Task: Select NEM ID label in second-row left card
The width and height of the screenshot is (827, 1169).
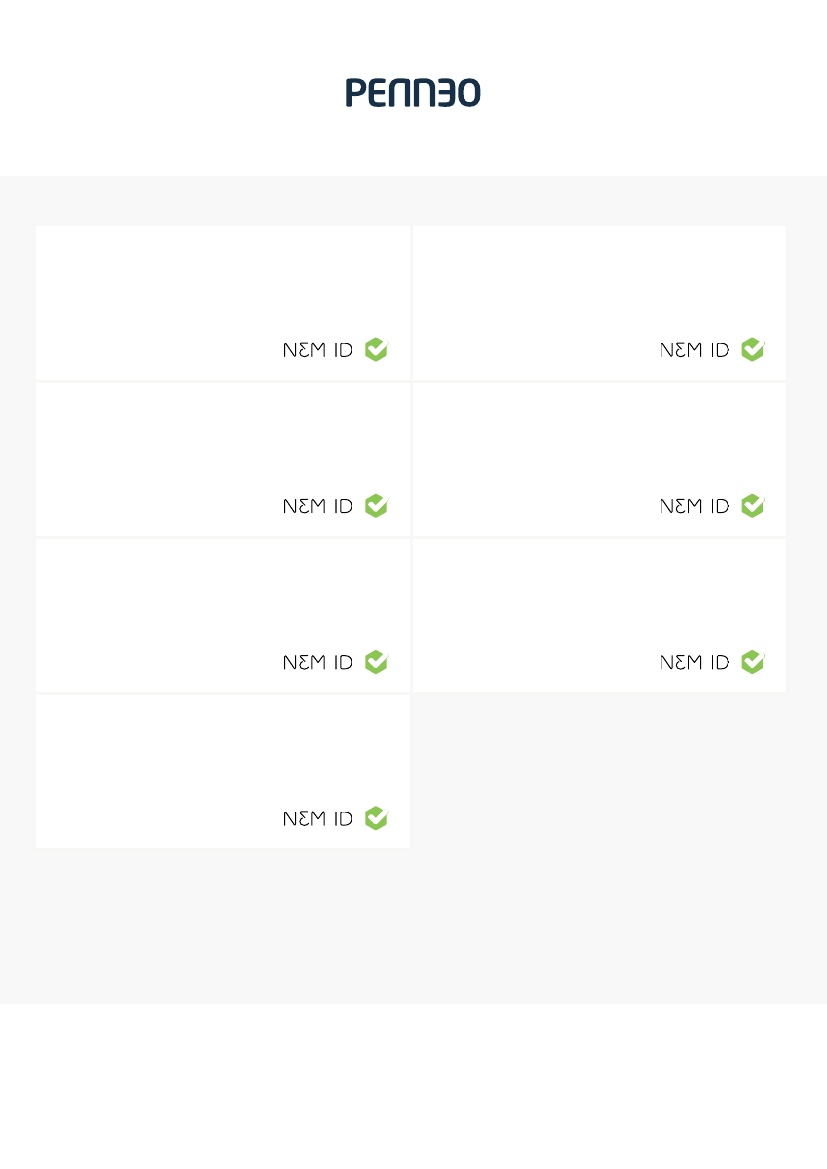Action: pos(318,506)
